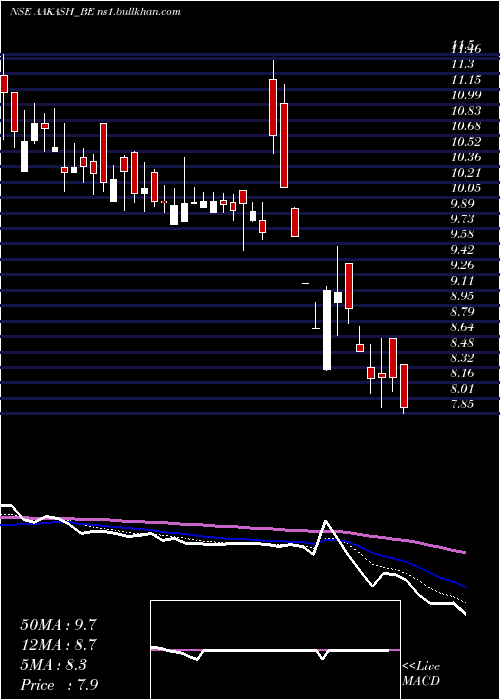
Task: Click the Price : 7.9 readout
Action: pos(59,685)
